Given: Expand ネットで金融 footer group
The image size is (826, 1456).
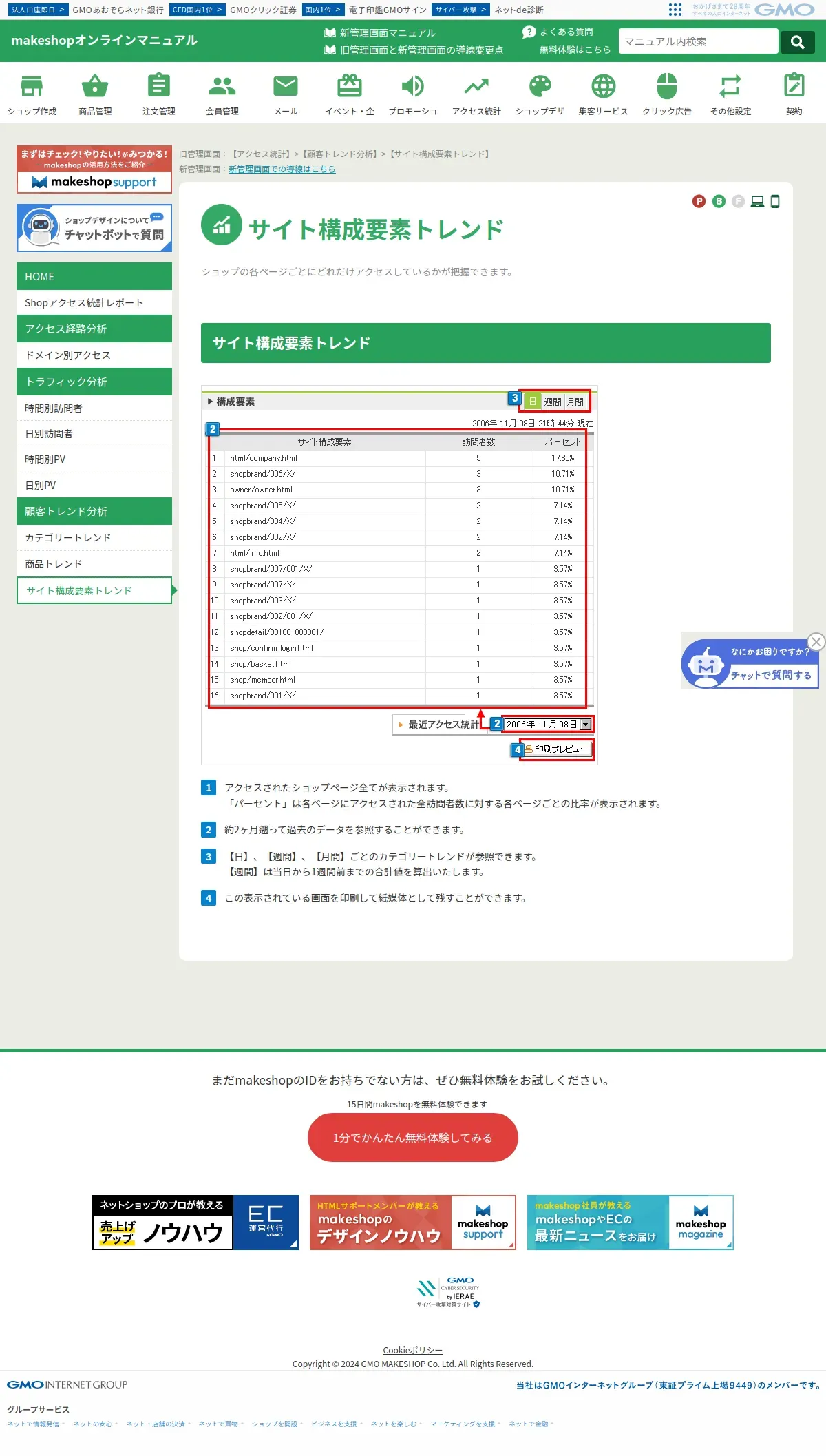Looking at the screenshot, I should tap(531, 1424).
